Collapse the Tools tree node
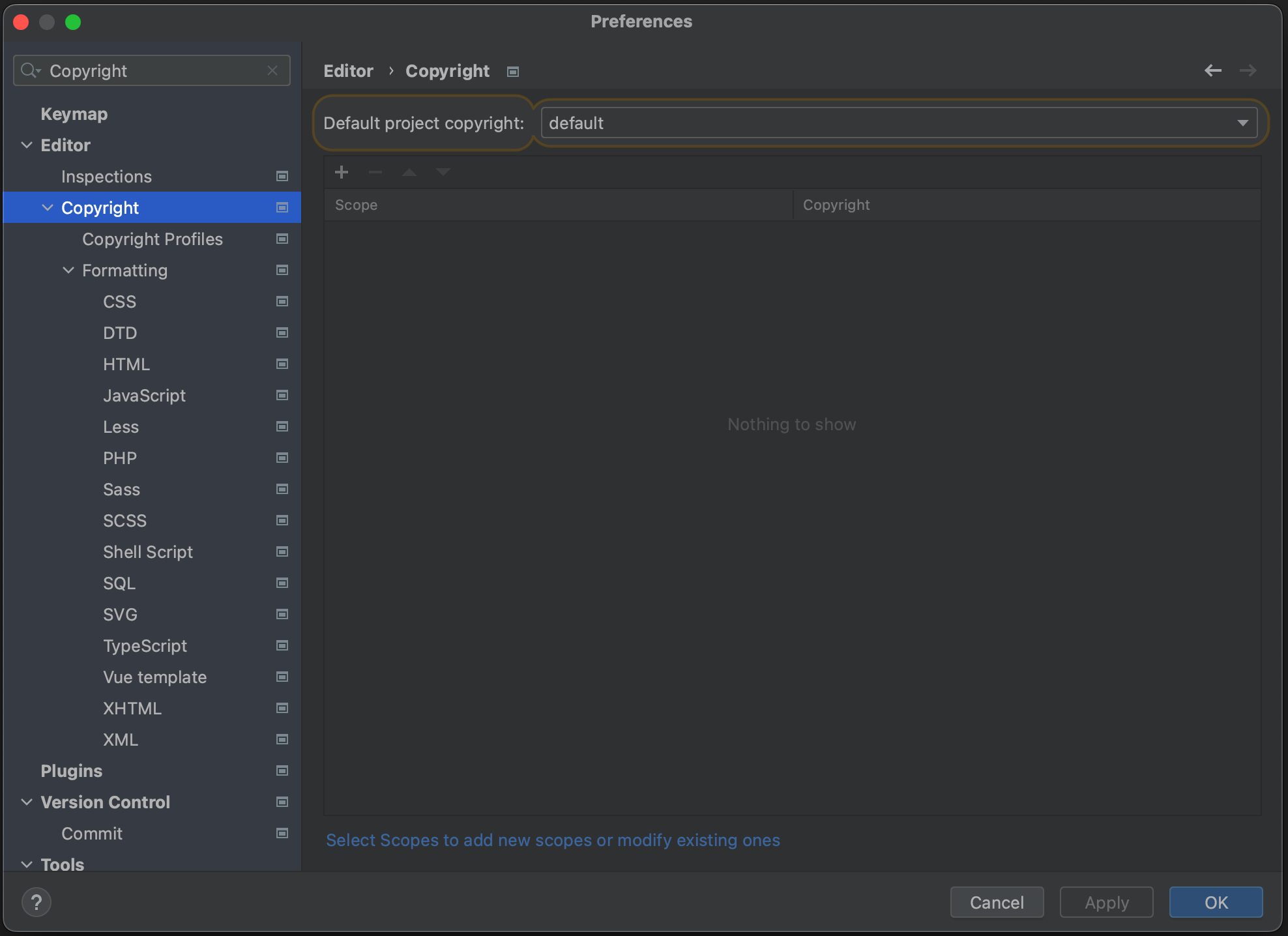Screen dimensions: 1288x936 point(27,864)
